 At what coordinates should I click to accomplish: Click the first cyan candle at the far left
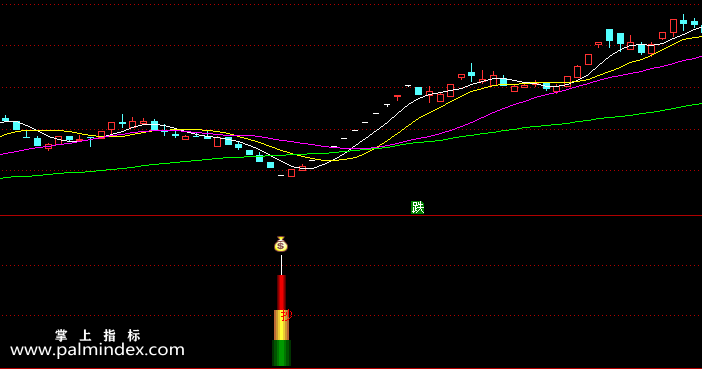(5, 119)
